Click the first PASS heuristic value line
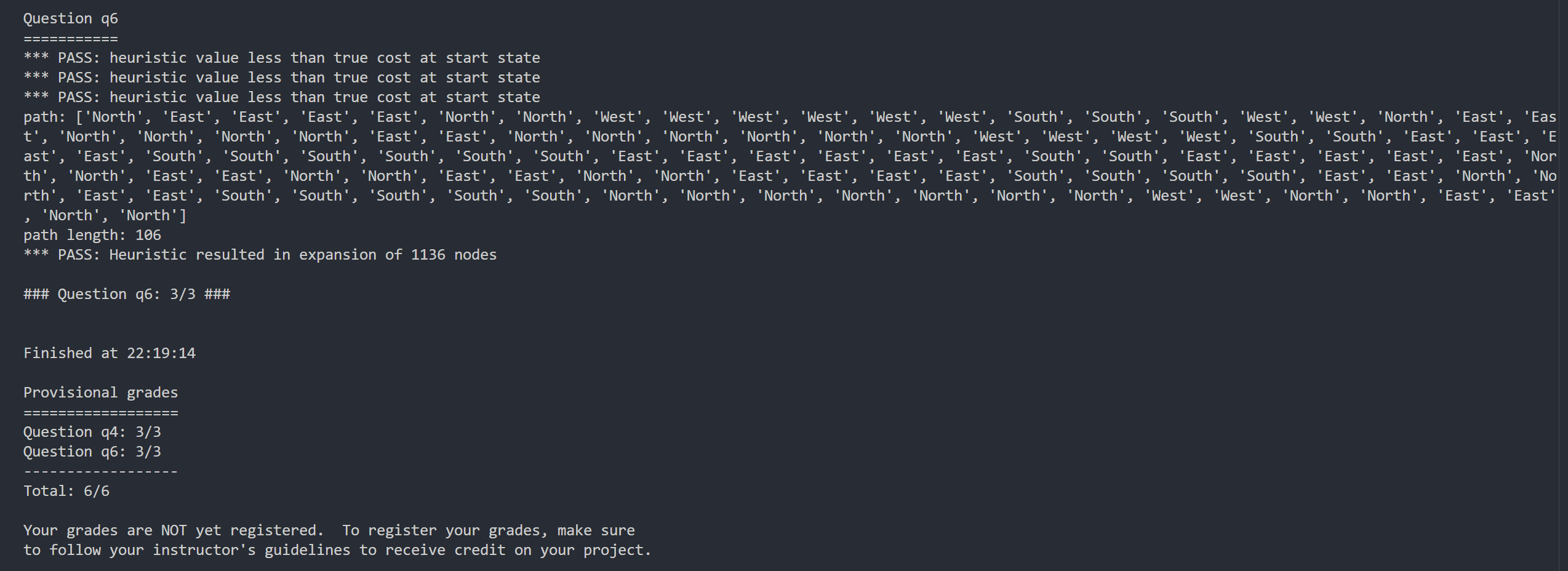Viewport: 1568px width, 571px height. [282, 58]
